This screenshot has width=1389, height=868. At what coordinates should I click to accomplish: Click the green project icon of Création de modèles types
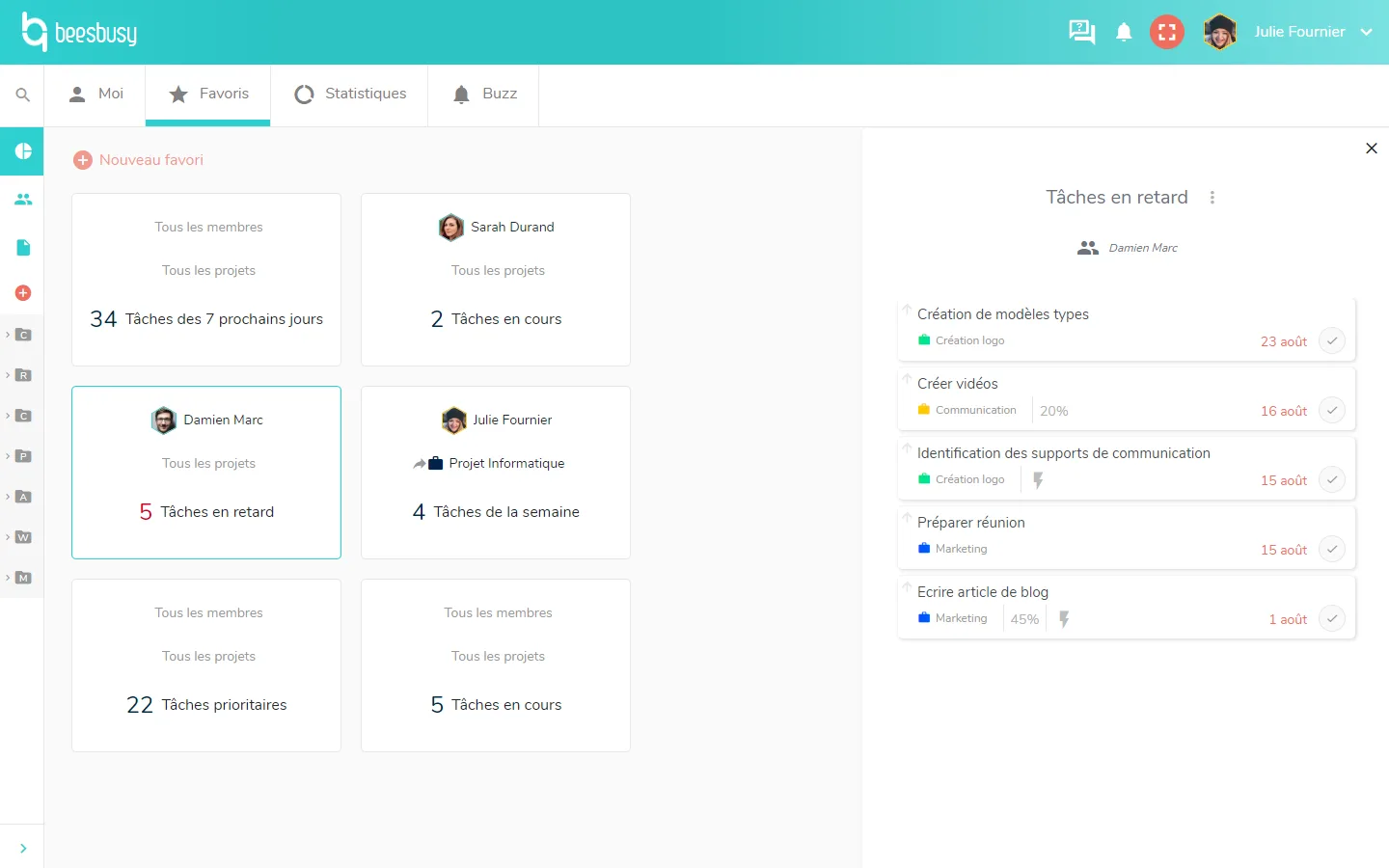(924, 339)
